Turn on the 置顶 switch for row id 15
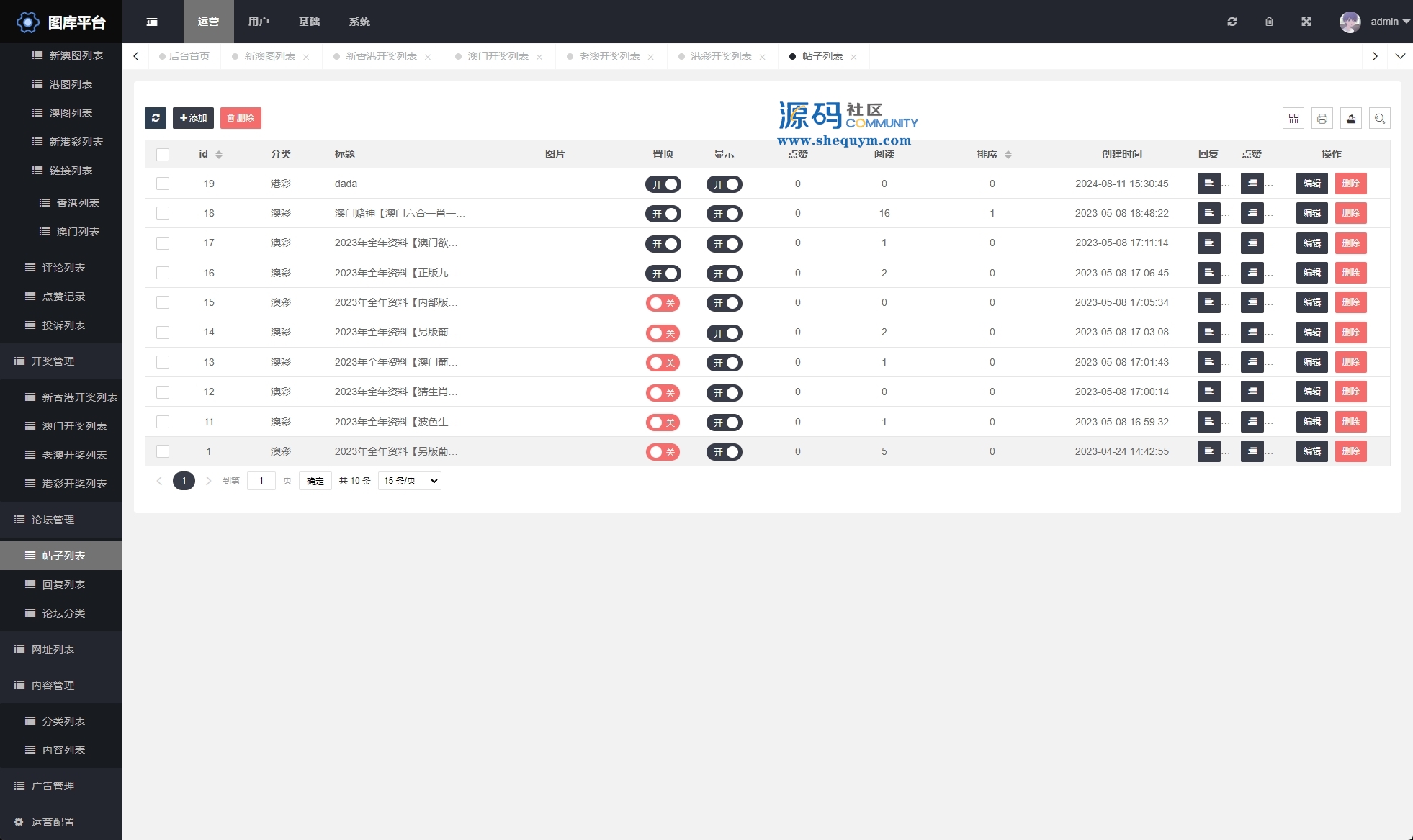The height and width of the screenshot is (840, 1413). click(663, 303)
